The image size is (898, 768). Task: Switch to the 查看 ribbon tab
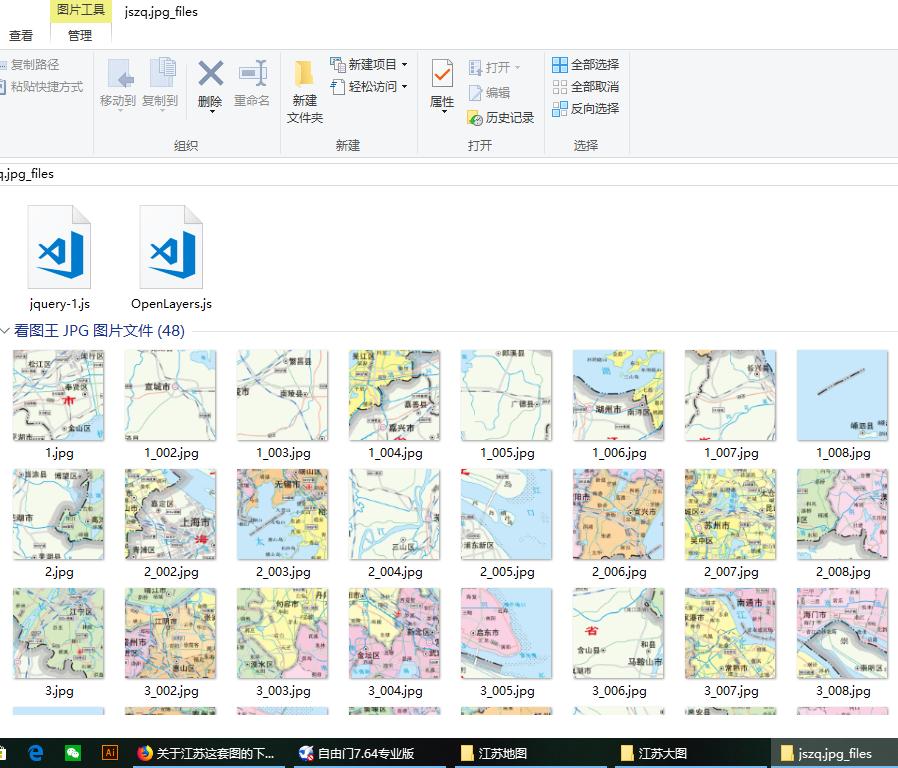21,35
